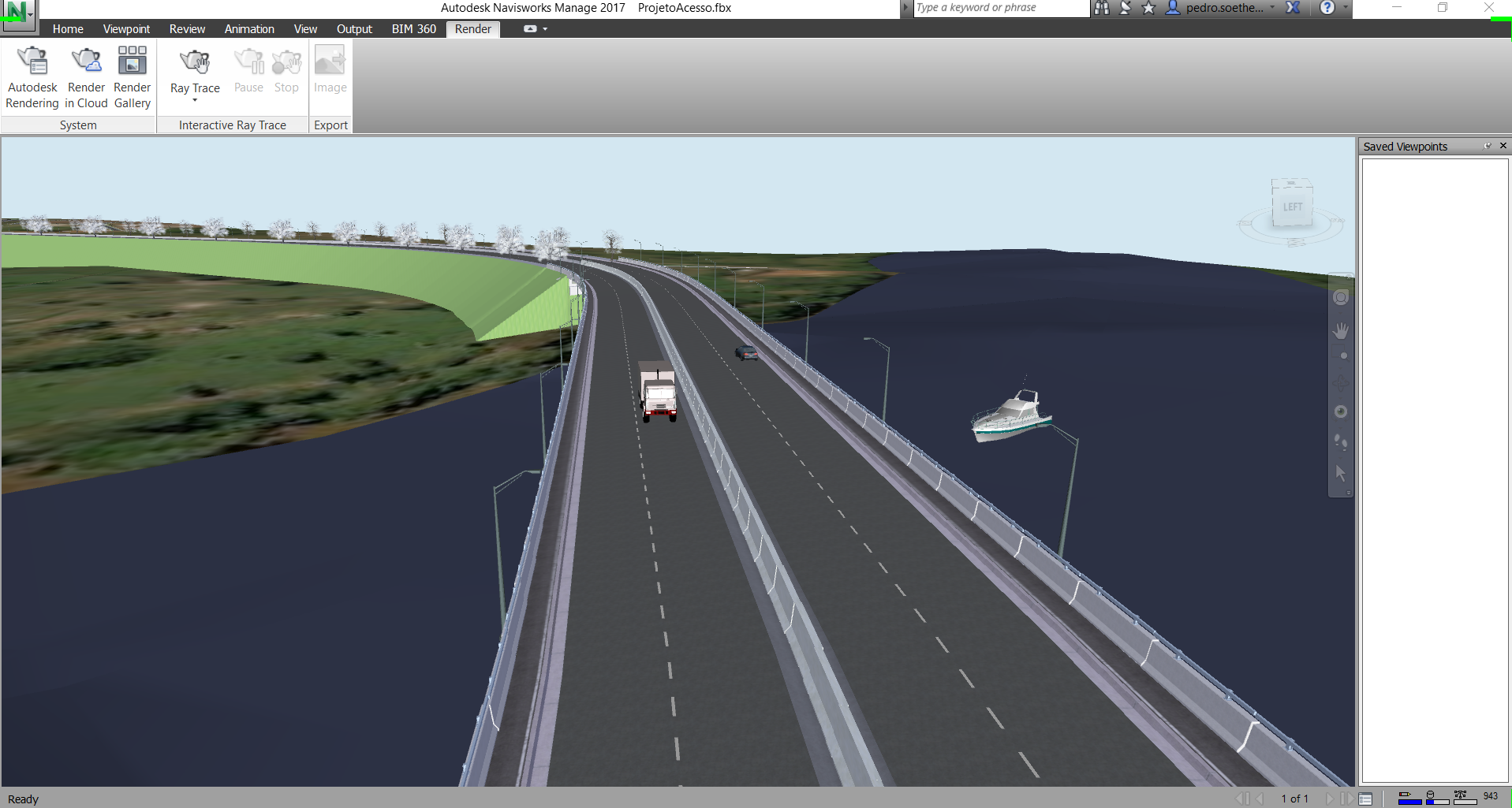Image resolution: width=1512 pixels, height=808 pixels.
Task: Select the Pan tool in the navigation bar
Action: pos(1340,330)
